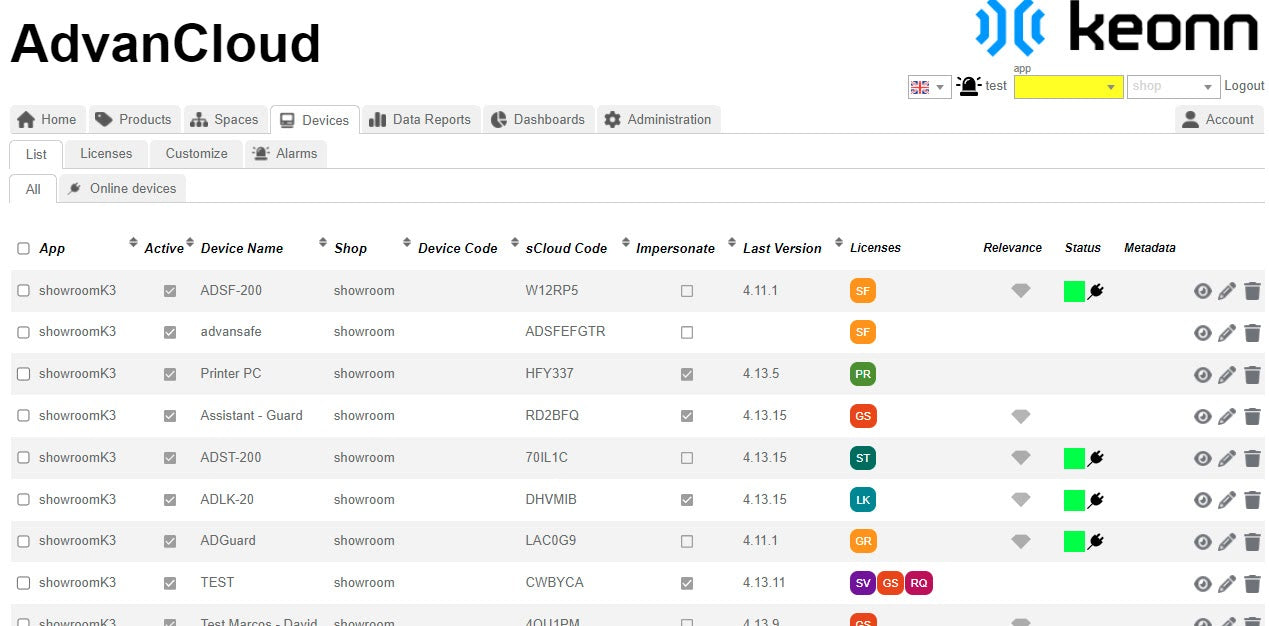Show only Online devices tab
Image resolution: width=1269 pixels, height=626 pixels.
coord(122,188)
